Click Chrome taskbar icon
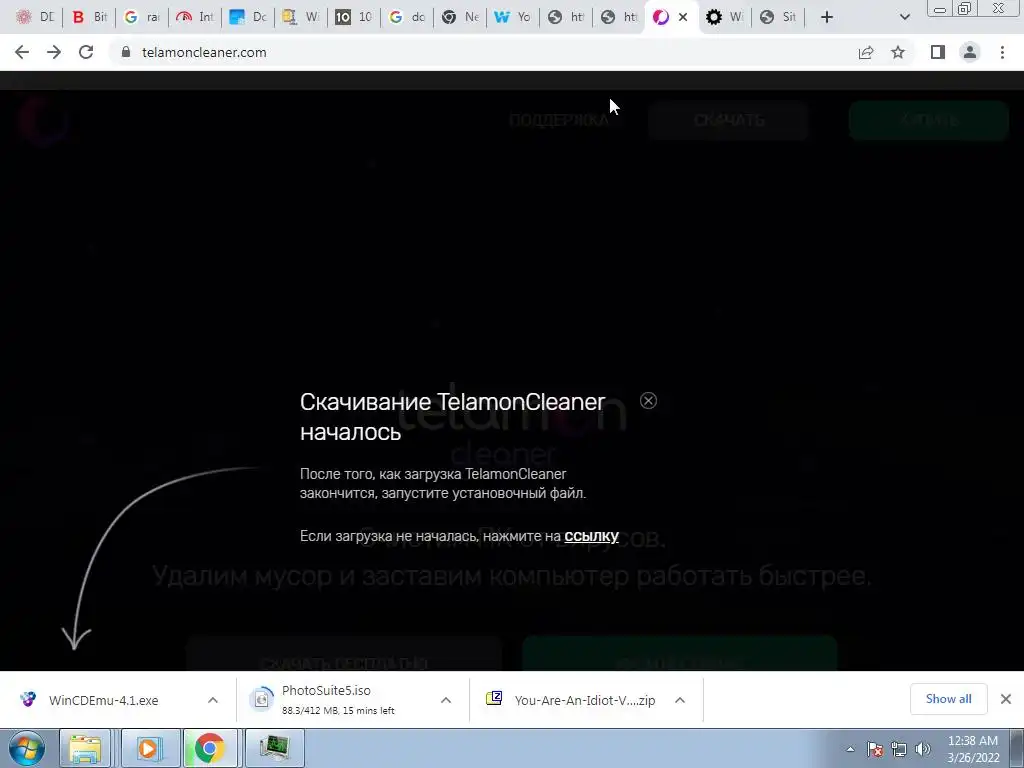The width and height of the screenshot is (1024, 768). pyautogui.click(x=210, y=748)
